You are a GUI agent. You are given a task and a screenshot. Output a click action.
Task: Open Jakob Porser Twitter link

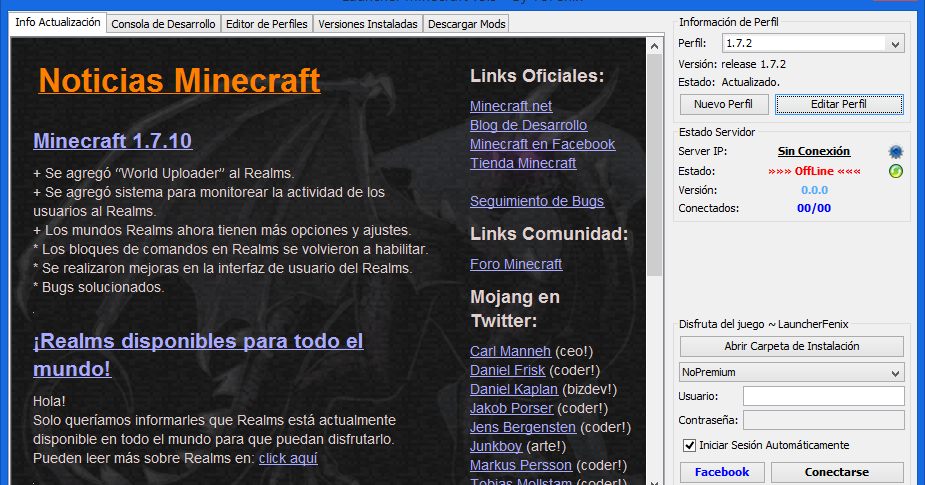coord(511,408)
